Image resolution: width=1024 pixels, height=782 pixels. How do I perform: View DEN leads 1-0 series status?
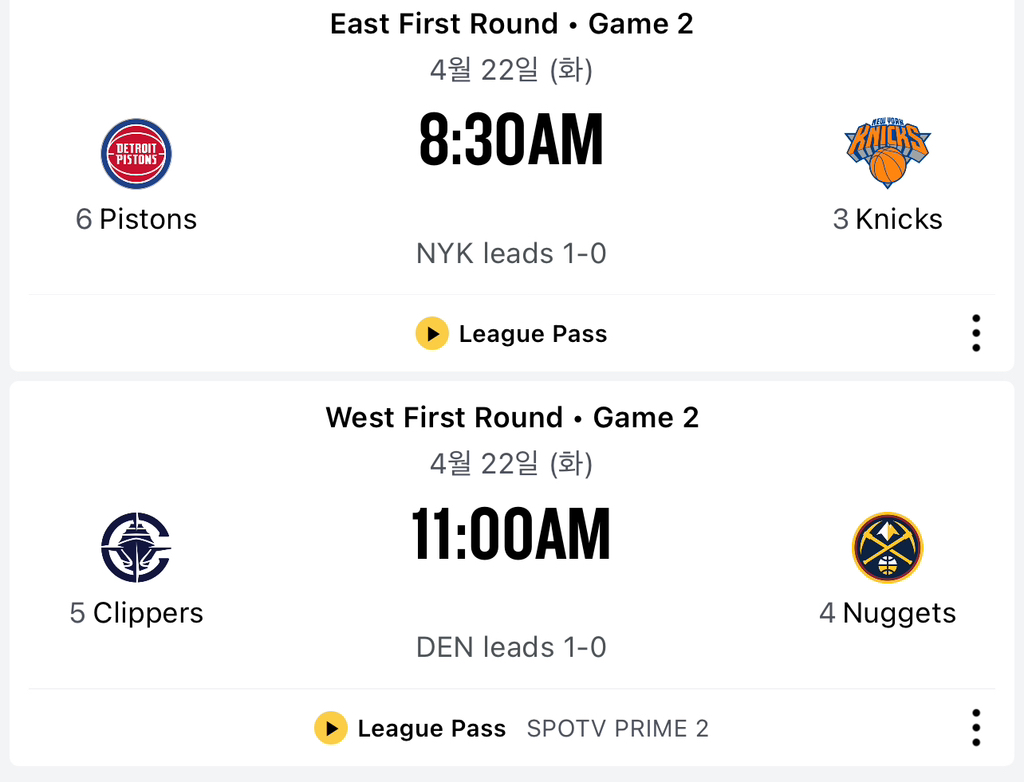click(x=511, y=648)
